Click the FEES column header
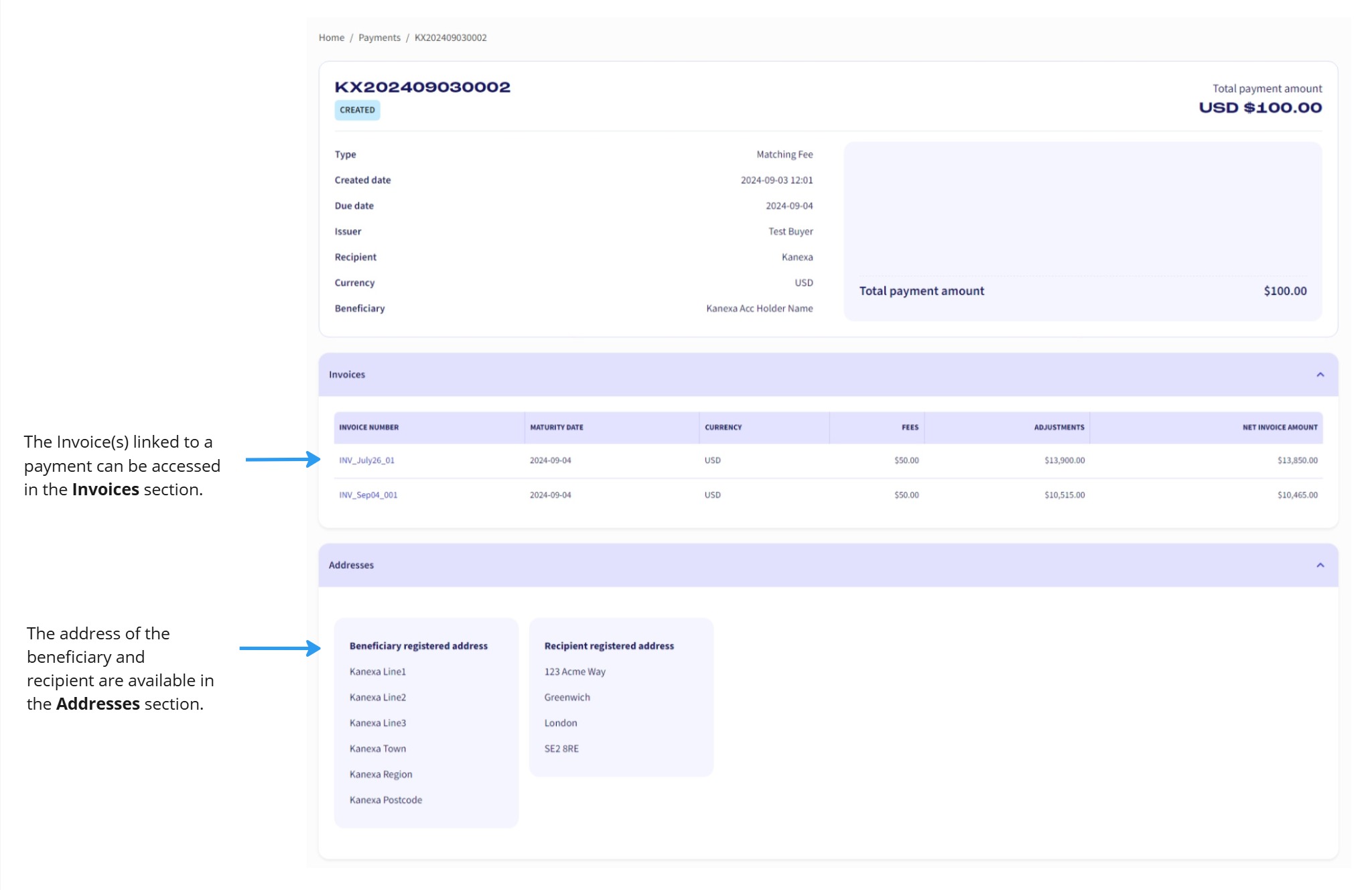 click(910, 427)
